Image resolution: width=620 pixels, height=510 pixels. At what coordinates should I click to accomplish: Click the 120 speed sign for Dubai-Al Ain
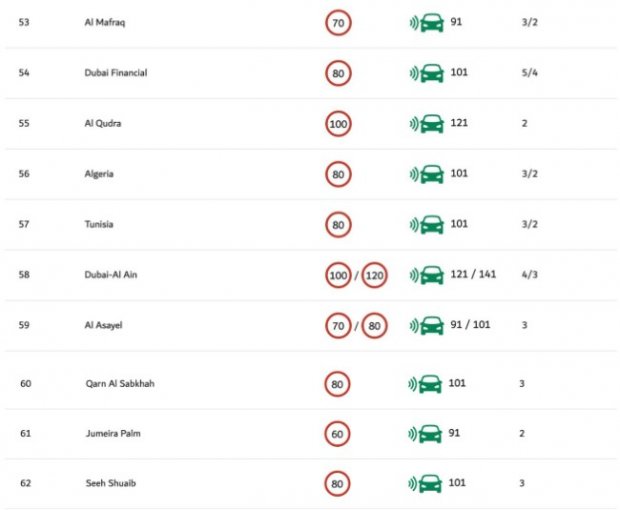tap(374, 275)
